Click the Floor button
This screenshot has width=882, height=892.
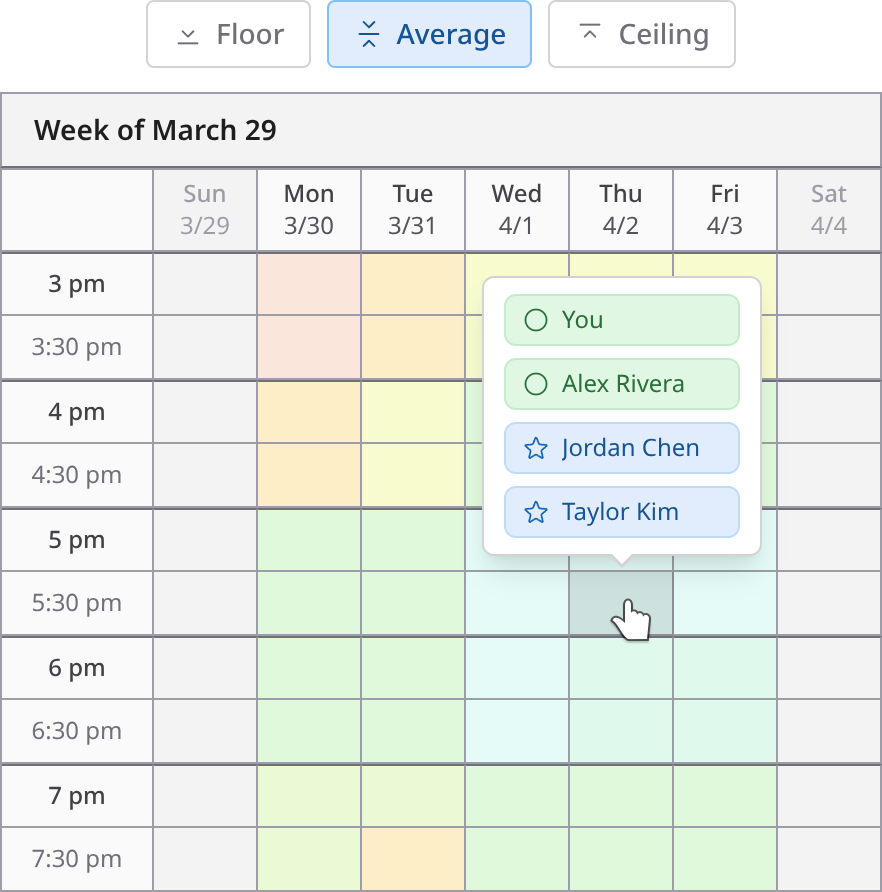point(228,34)
